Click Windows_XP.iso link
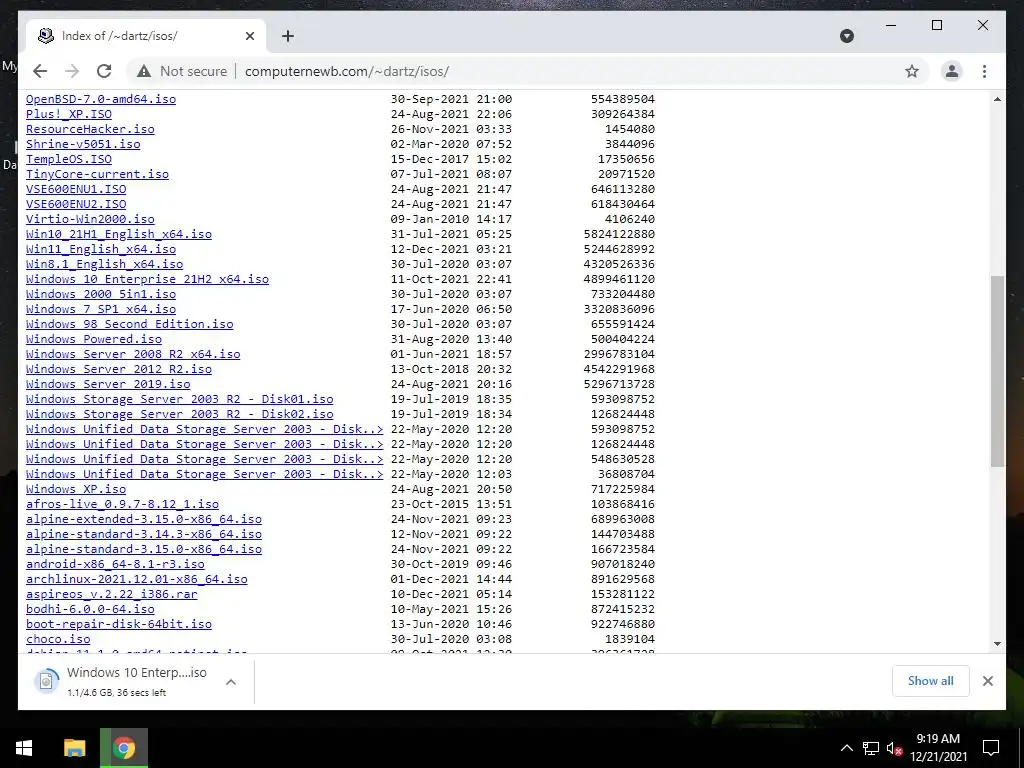Viewport: 1024px width, 768px height. coord(76,489)
